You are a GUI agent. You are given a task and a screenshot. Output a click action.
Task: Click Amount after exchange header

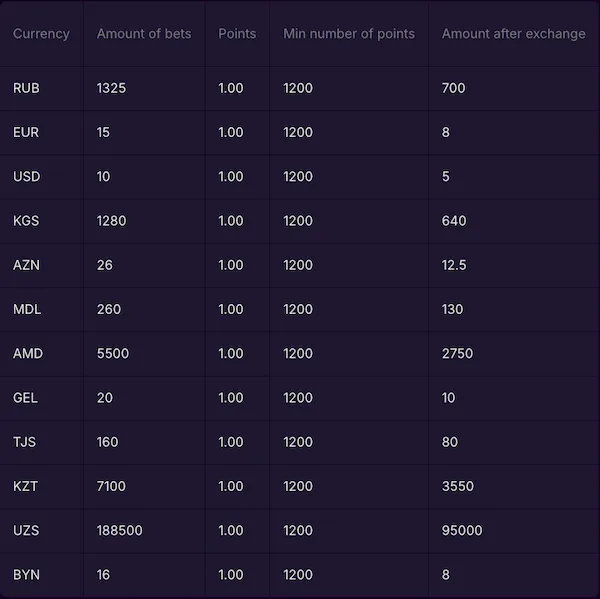point(514,34)
